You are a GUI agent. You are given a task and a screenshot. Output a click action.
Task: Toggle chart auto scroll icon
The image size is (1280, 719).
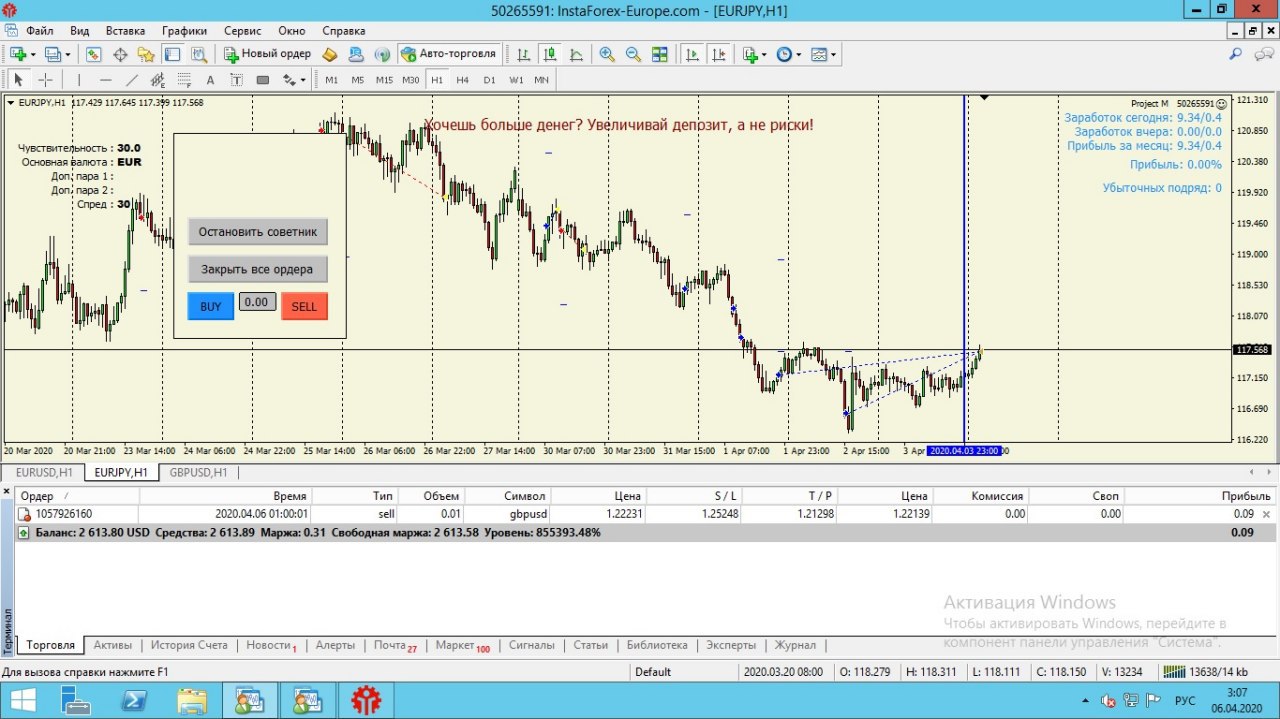coord(692,54)
